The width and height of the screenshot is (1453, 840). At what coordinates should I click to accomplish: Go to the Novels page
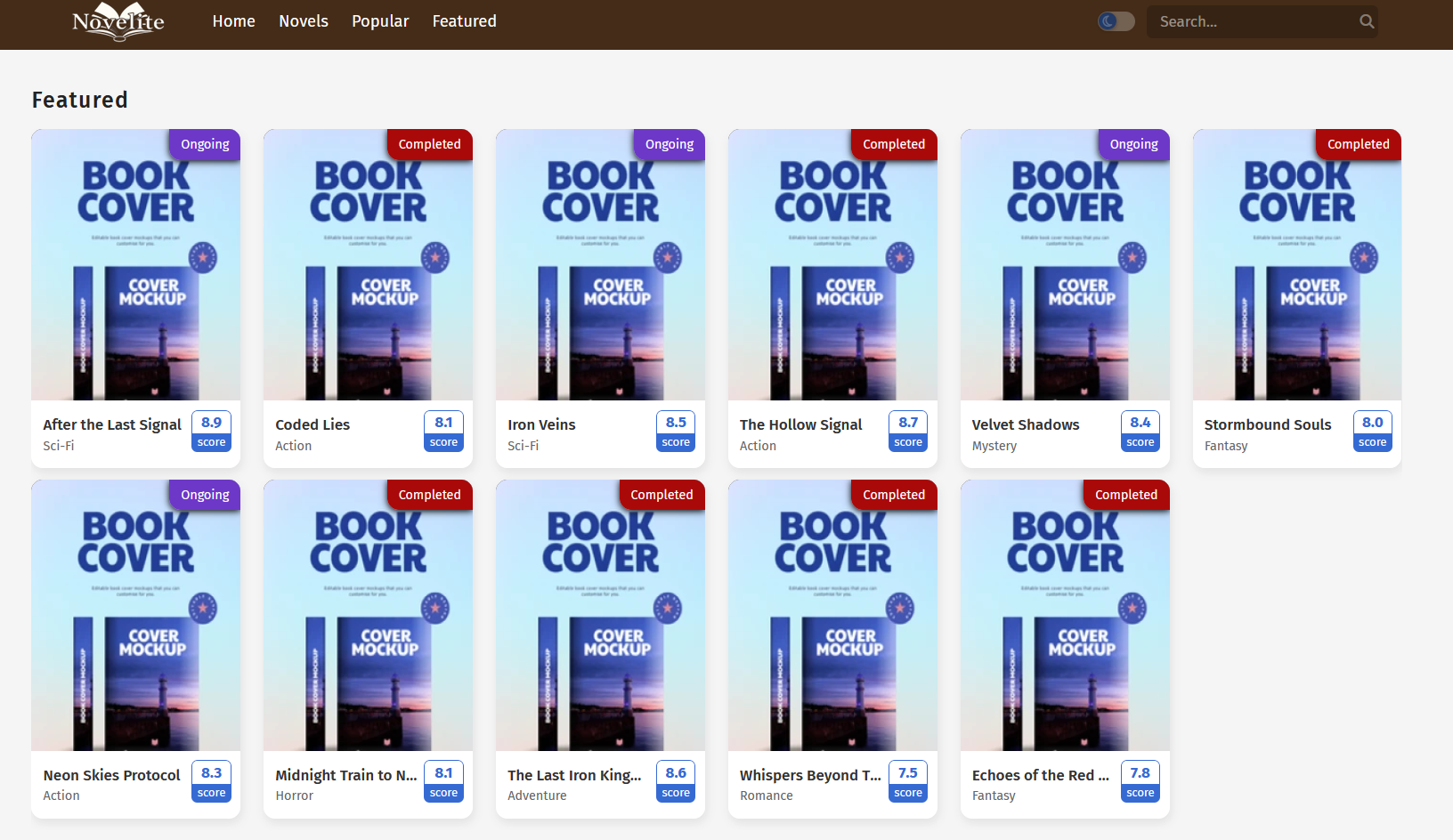point(304,21)
